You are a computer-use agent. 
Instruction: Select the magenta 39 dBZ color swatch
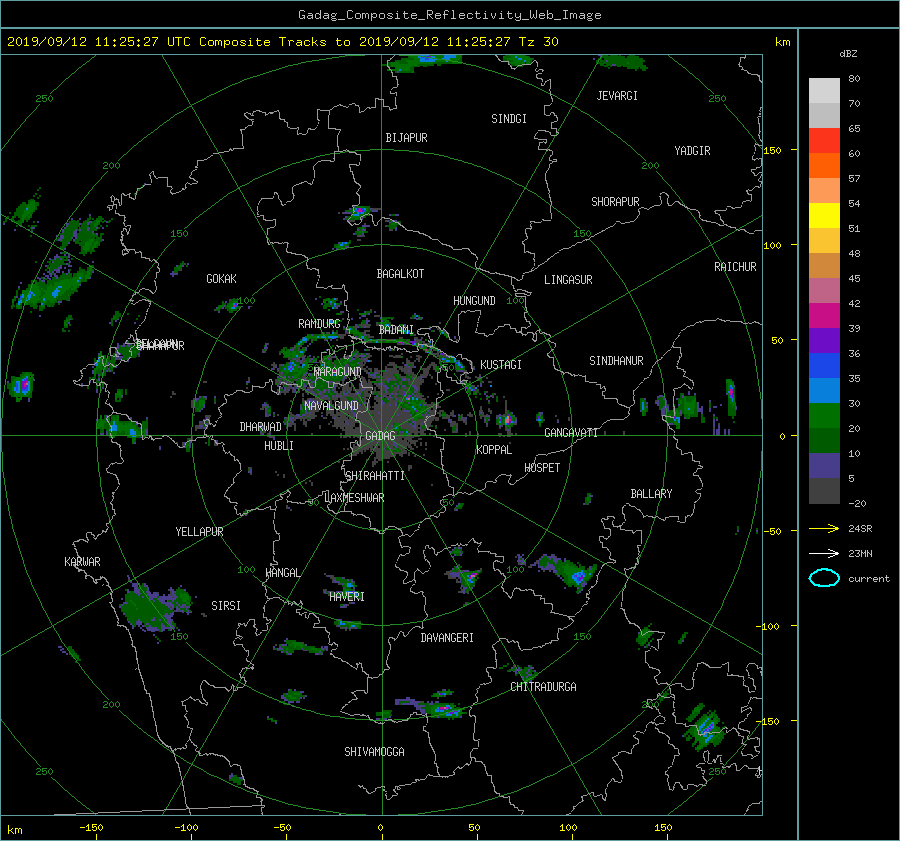[824, 315]
